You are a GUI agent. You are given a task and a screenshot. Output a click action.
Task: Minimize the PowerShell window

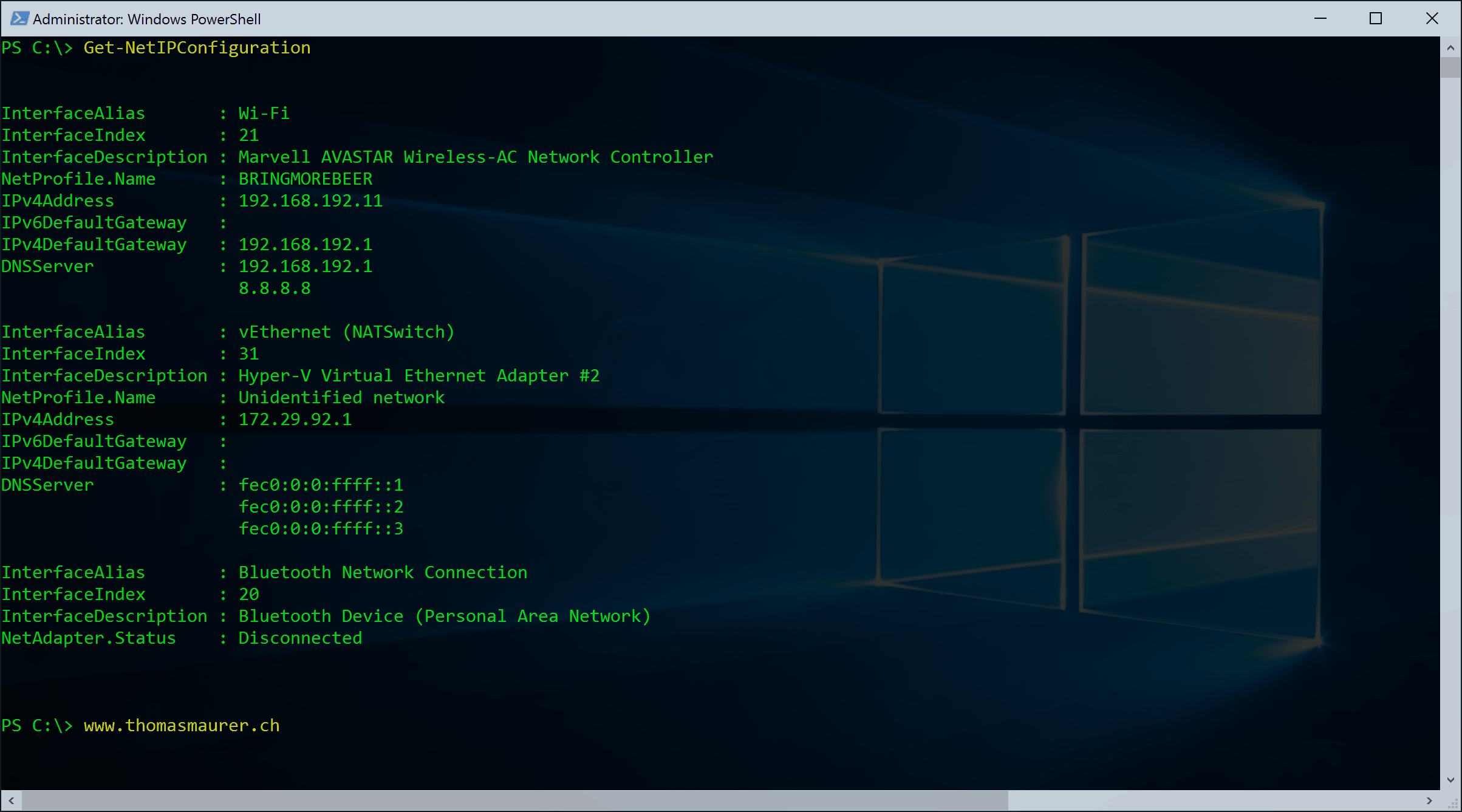tap(1320, 18)
